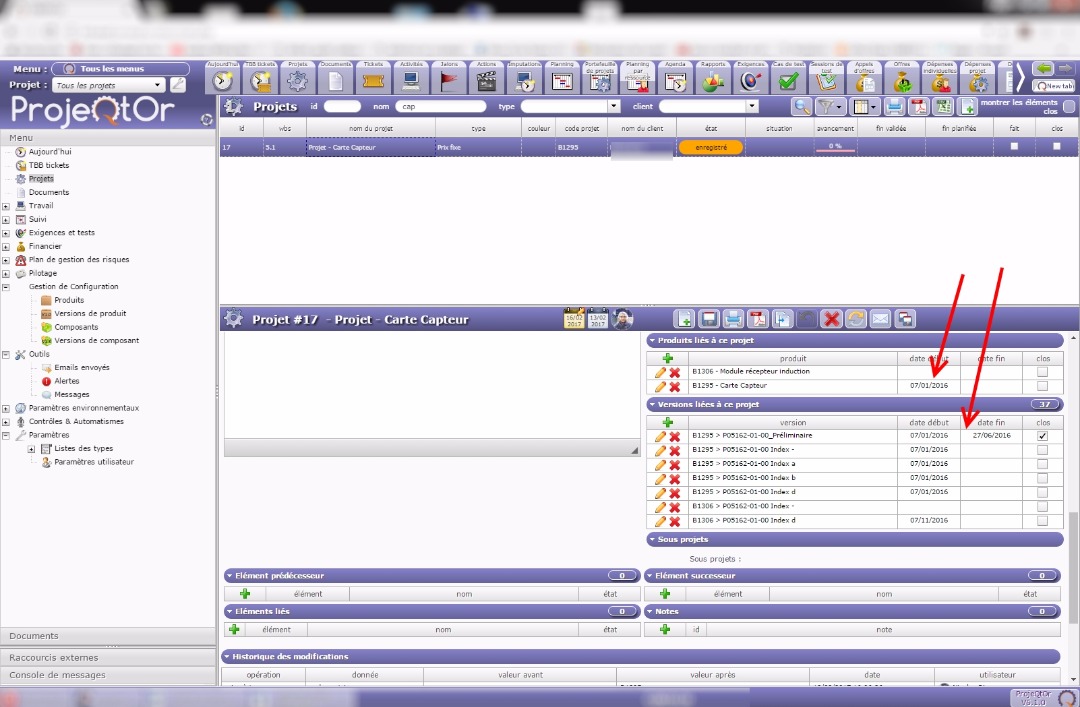Click the orange 'enregistré' status badge
The height and width of the screenshot is (707, 1080).
click(x=710, y=147)
